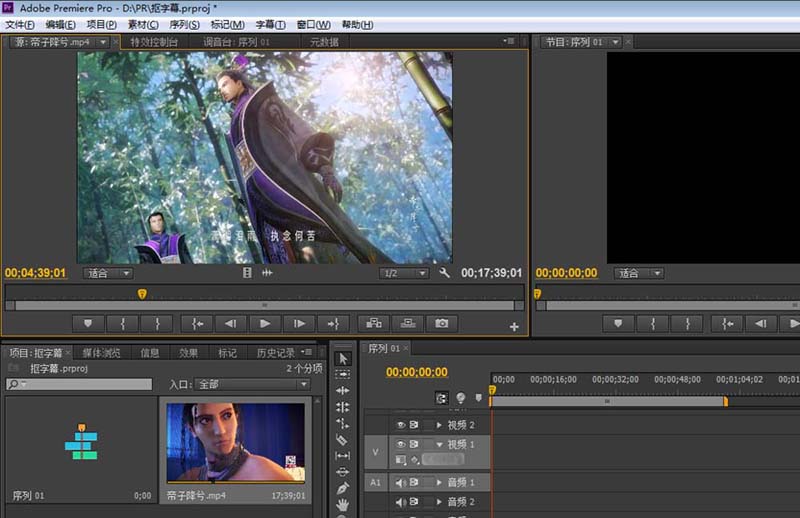800x518 pixels.
Task: Click the timeline lightbulb icon
Action: pyautogui.click(x=461, y=398)
